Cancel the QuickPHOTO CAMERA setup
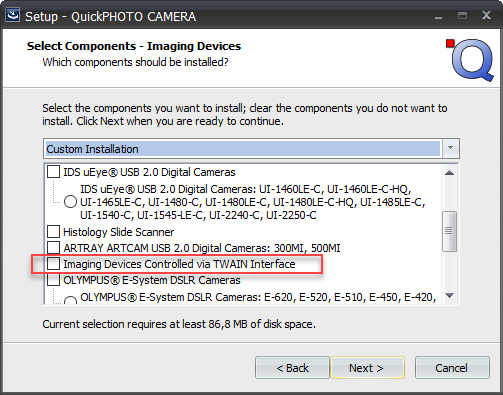This screenshot has width=503, height=395. tap(452, 368)
